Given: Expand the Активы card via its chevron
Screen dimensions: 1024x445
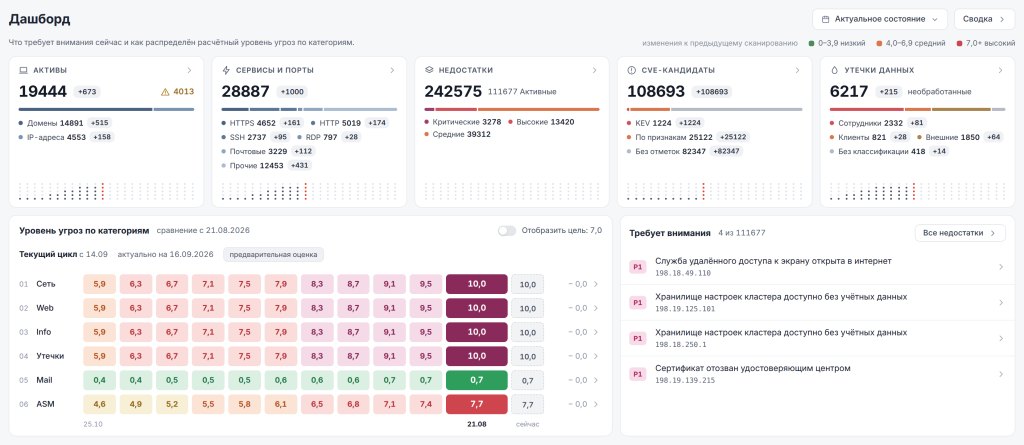Looking at the screenshot, I should click(x=189, y=70).
